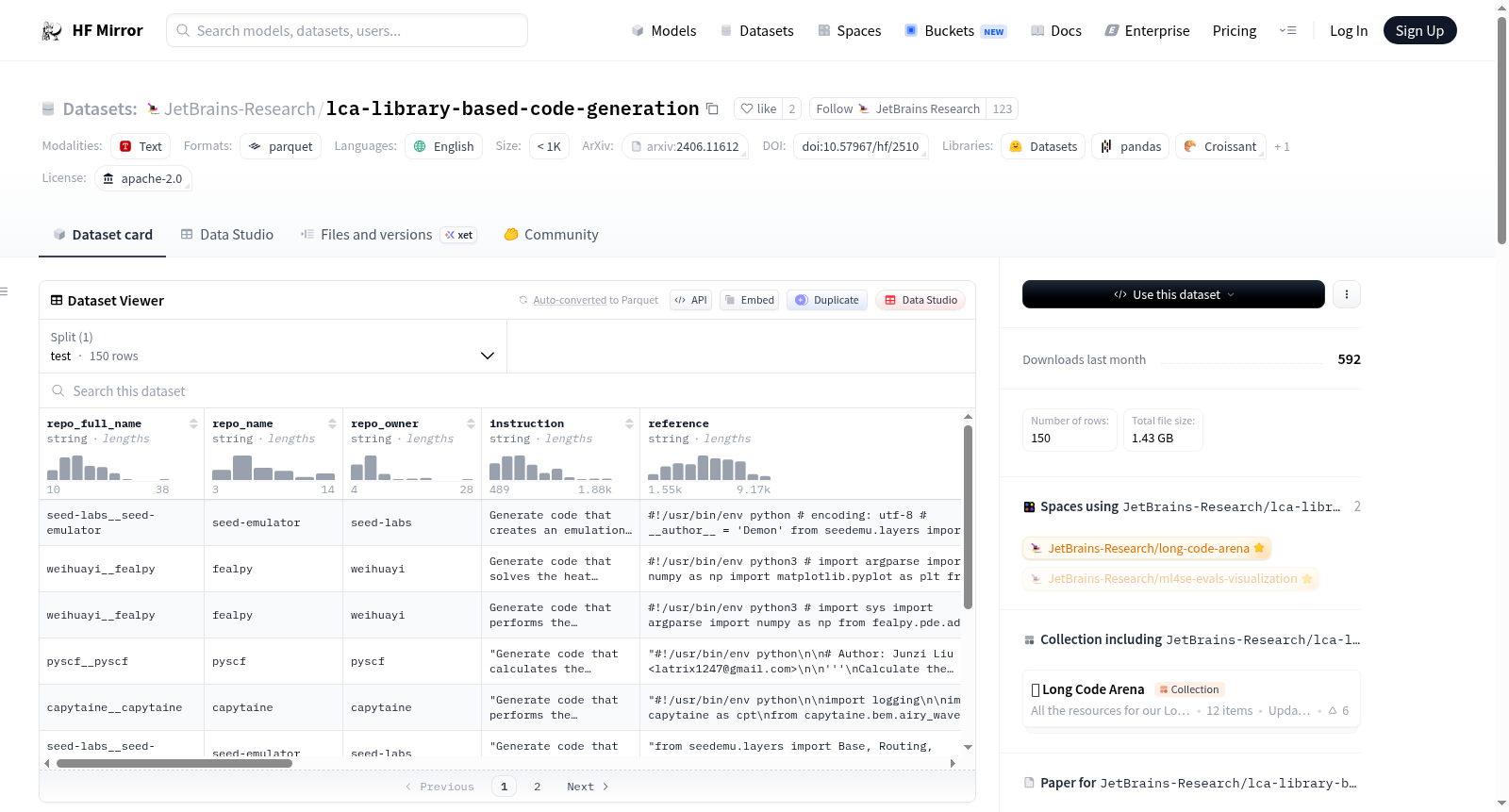Click the Log In link
Image resolution: width=1509 pixels, height=812 pixels.
[x=1349, y=30]
